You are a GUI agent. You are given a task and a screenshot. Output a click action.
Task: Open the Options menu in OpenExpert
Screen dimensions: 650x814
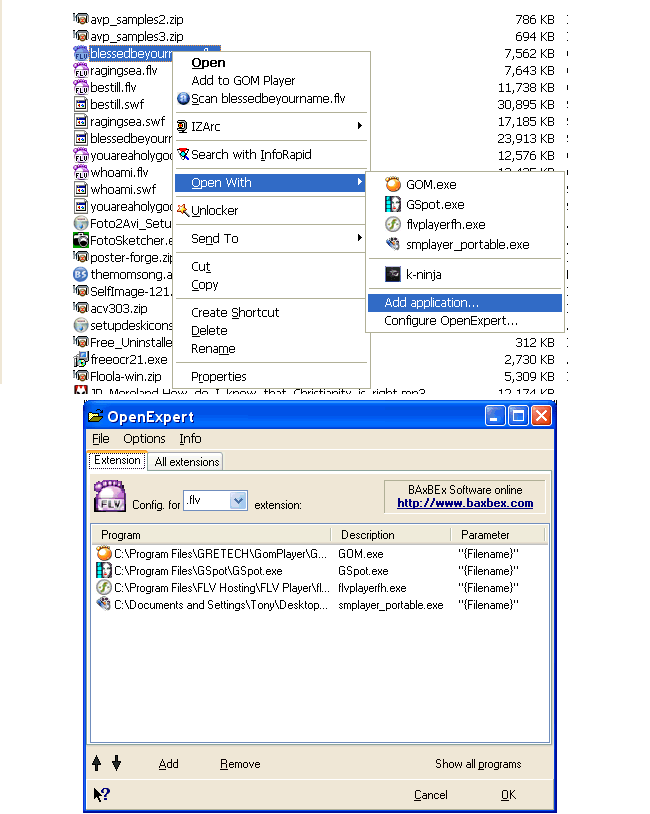144,439
